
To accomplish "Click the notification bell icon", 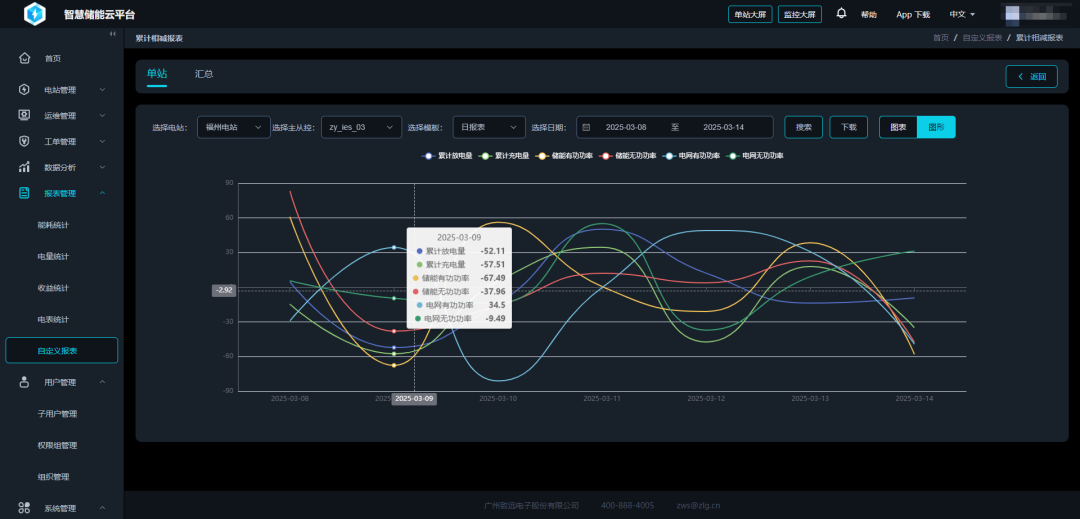I will point(841,13).
